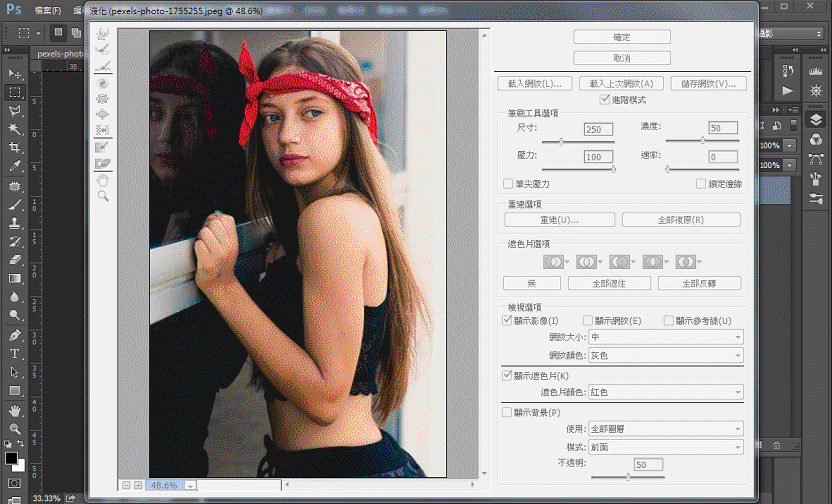Click the 全部復原(R) button
The height and width of the screenshot is (504, 832).
pos(681,220)
